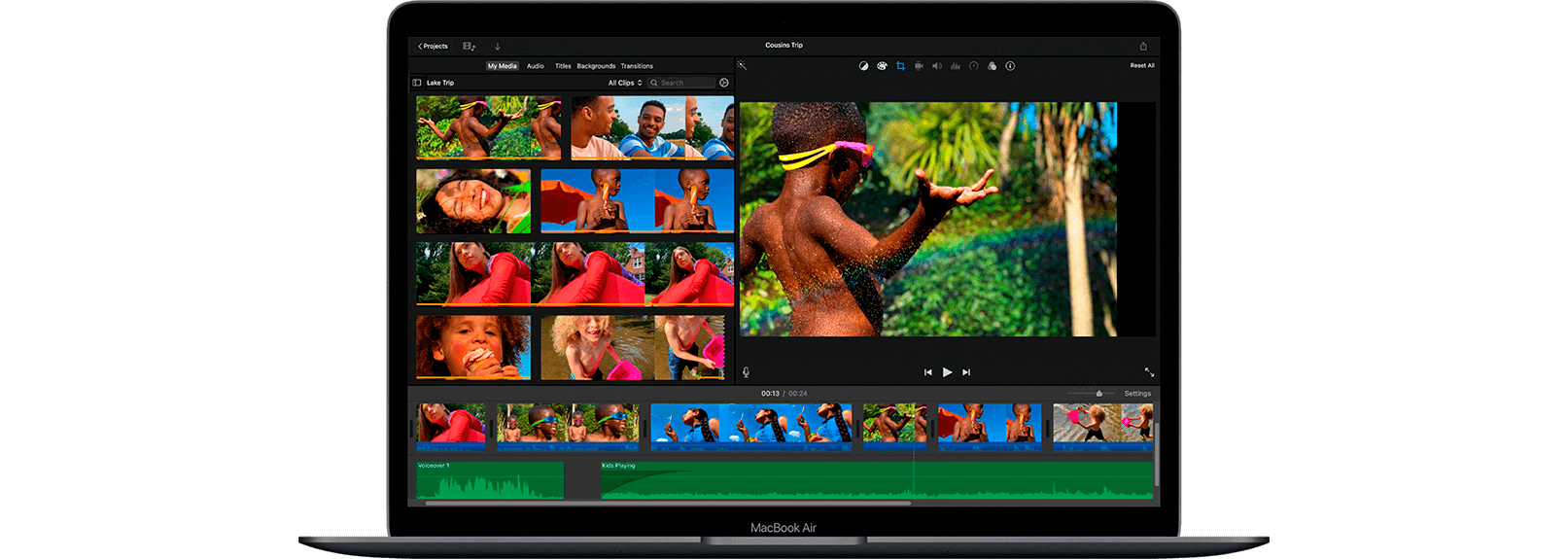Click the timeline zoom slider
This screenshot has height=559, width=1568.
pyautogui.click(x=1098, y=394)
